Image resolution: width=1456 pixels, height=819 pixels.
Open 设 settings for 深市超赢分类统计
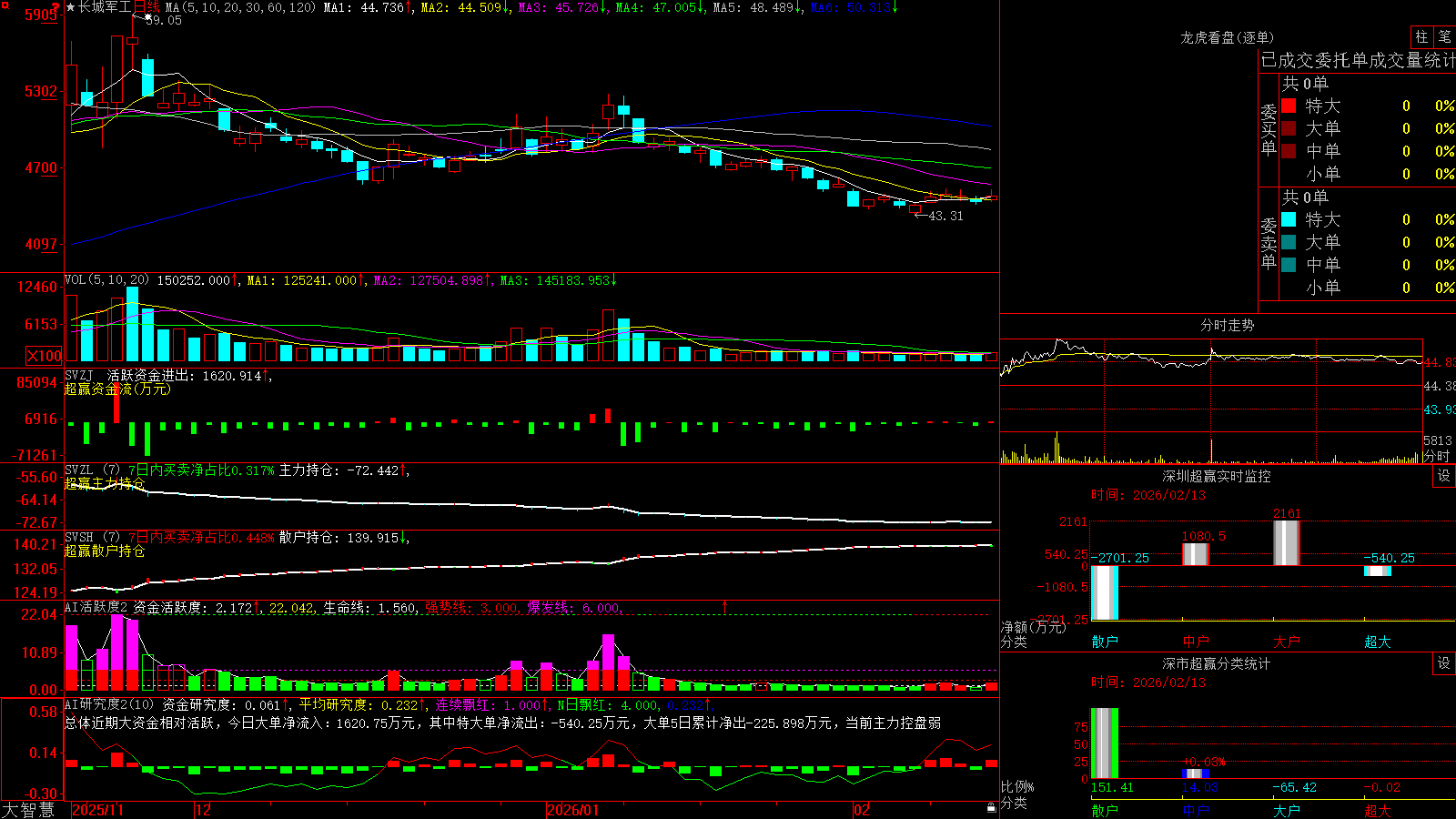click(x=1444, y=663)
